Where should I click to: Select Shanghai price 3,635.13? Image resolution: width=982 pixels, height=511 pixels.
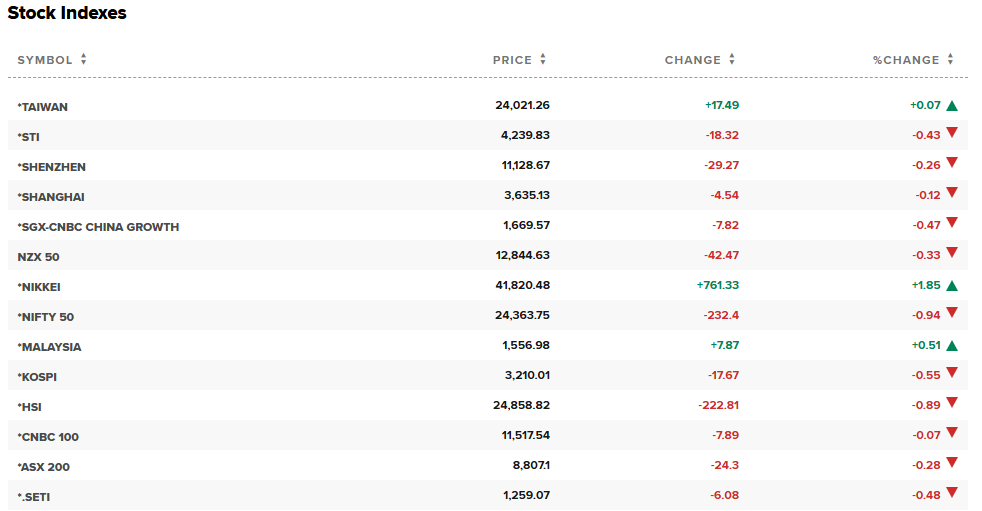pyautogui.click(x=527, y=195)
